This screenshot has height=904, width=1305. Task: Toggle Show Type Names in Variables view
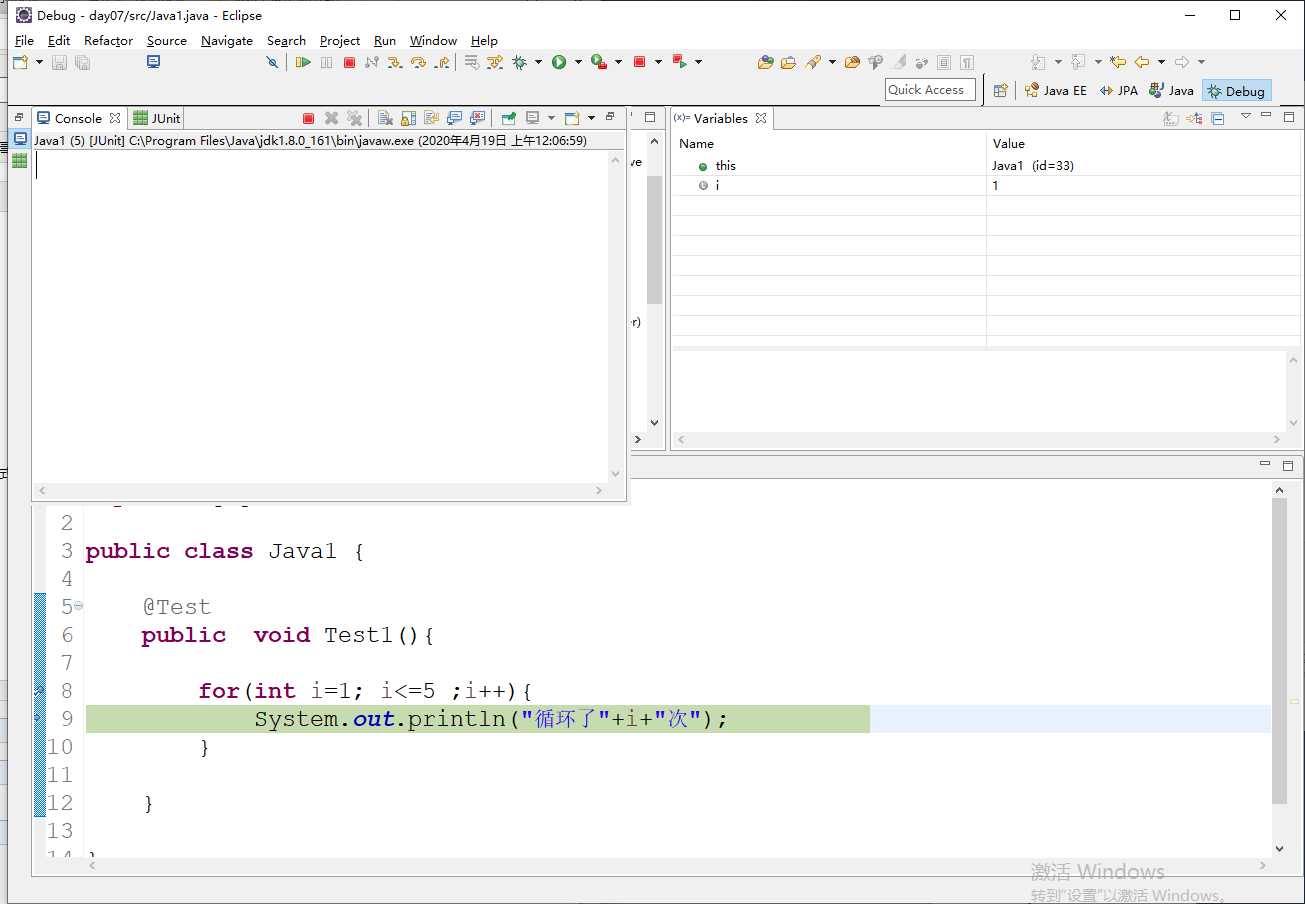pyautogui.click(x=1171, y=118)
